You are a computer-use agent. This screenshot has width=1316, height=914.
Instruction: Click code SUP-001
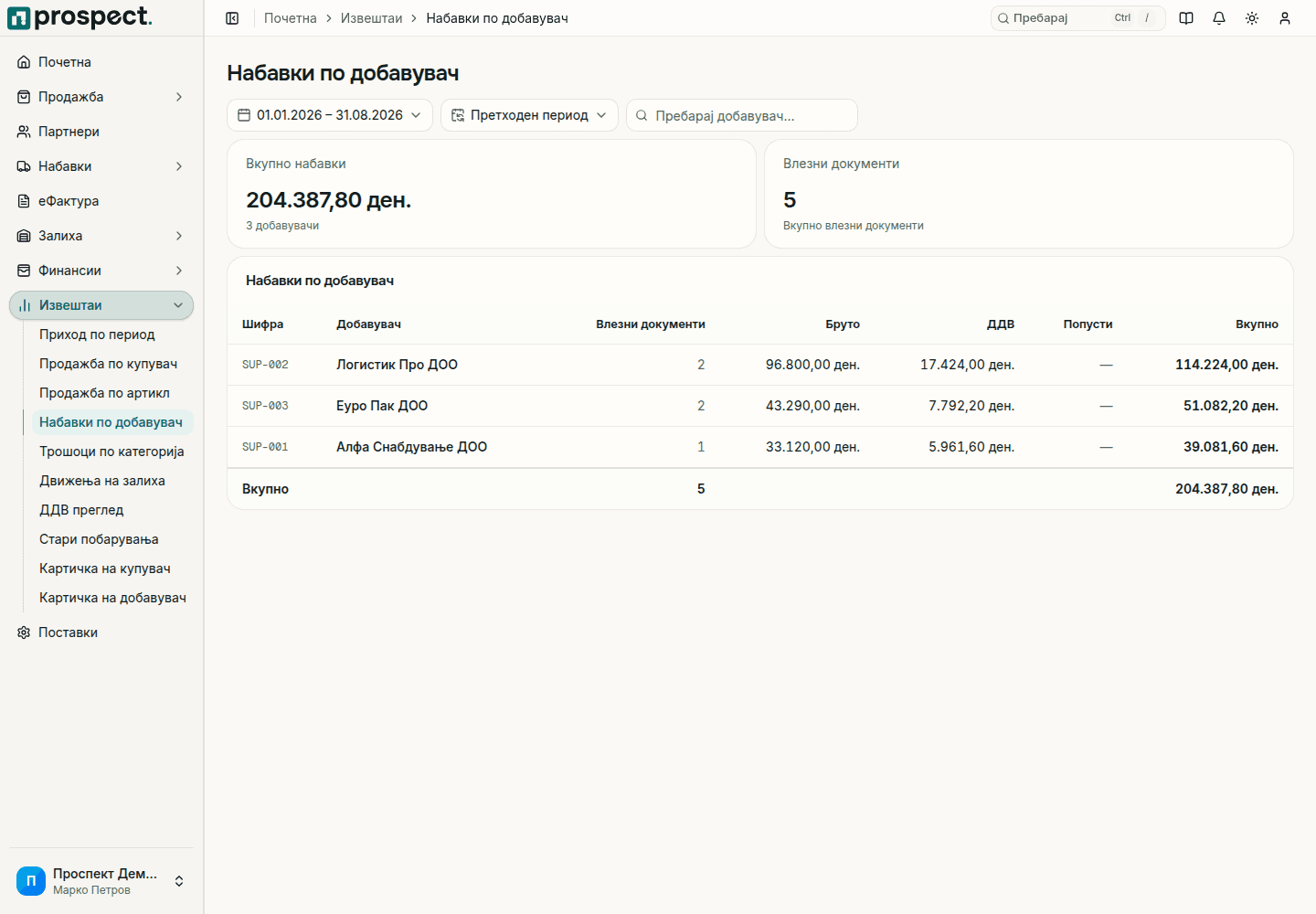[265, 447]
